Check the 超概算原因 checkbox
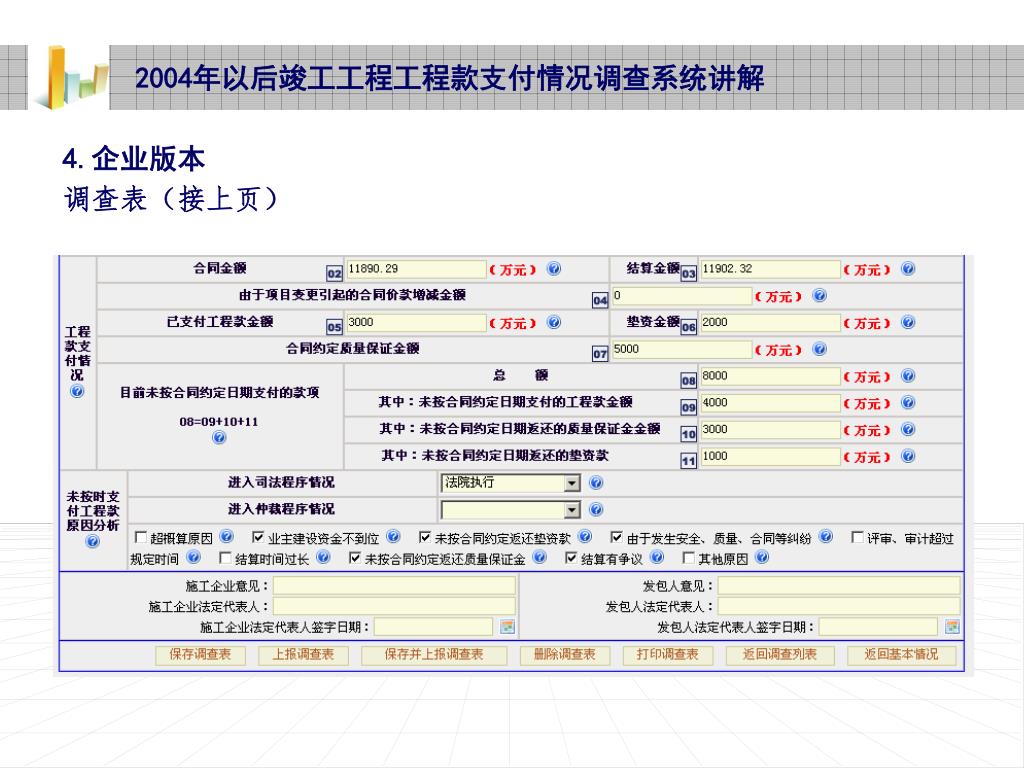The height and width of the screenshot is (768, 1024). coord(140,537)
